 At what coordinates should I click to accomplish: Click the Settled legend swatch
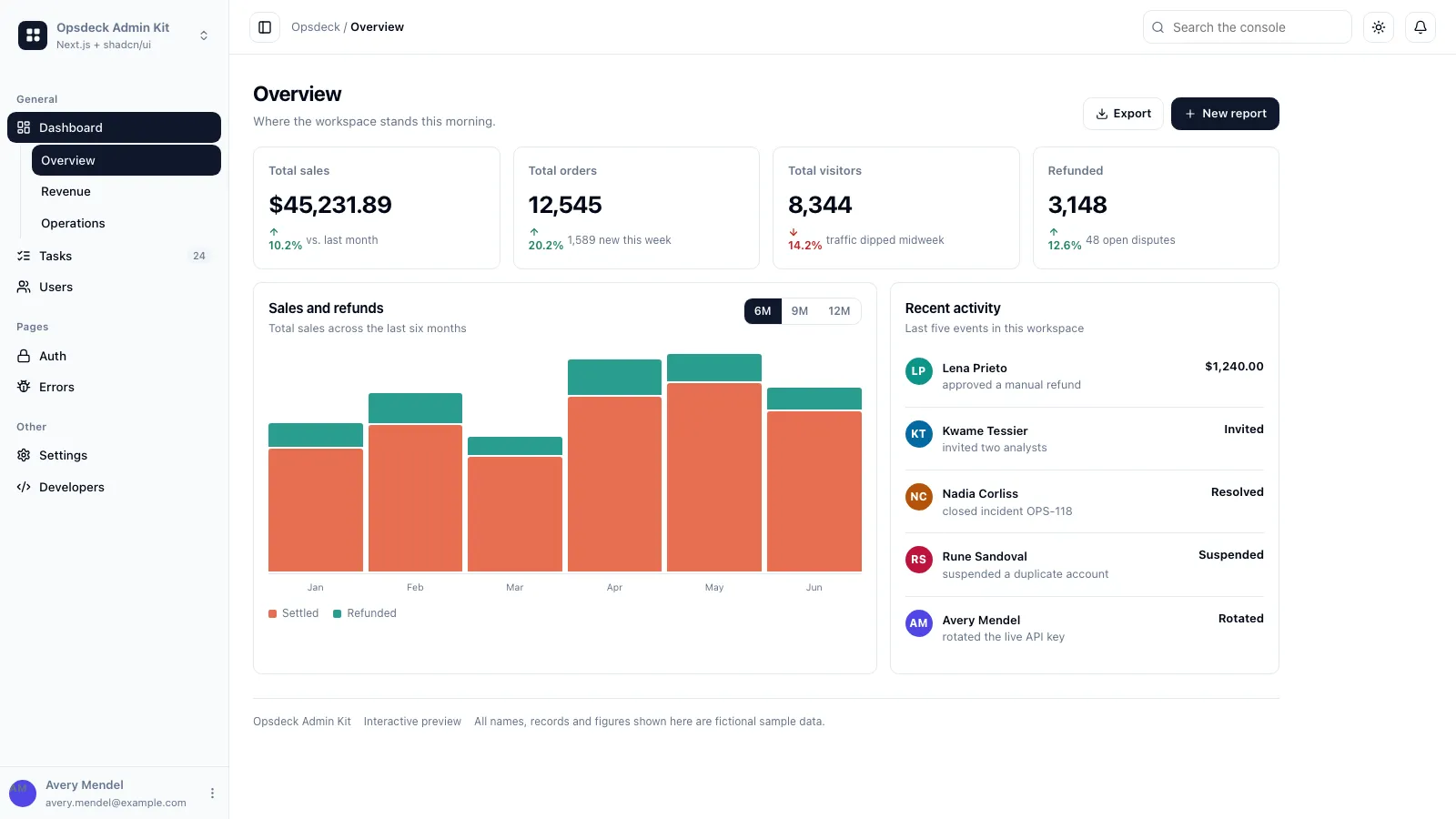tap(272, 613)
